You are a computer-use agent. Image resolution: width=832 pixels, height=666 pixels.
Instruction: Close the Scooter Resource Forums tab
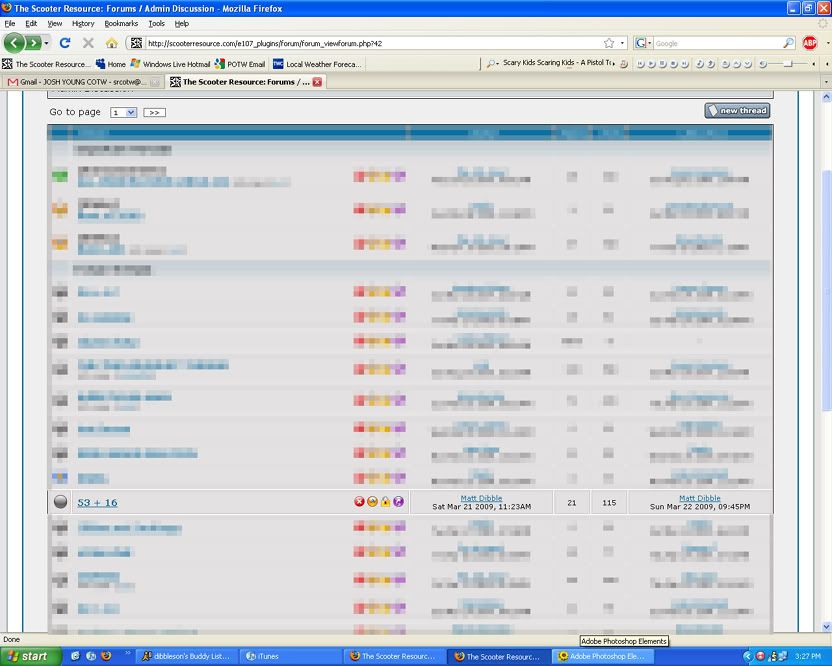point(318,82)
